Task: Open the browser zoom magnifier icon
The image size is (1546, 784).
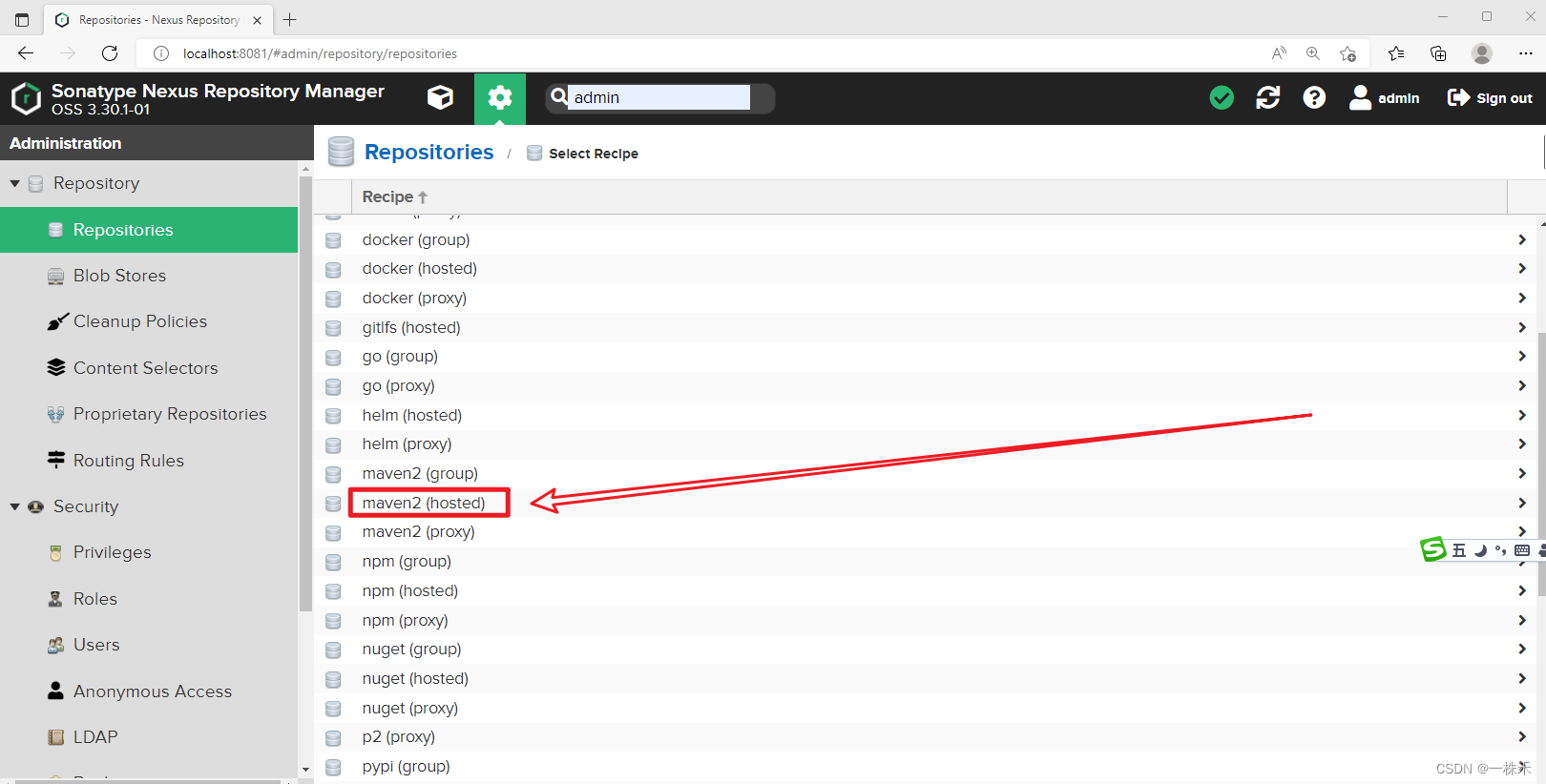Action: (x=1313, y=53)
